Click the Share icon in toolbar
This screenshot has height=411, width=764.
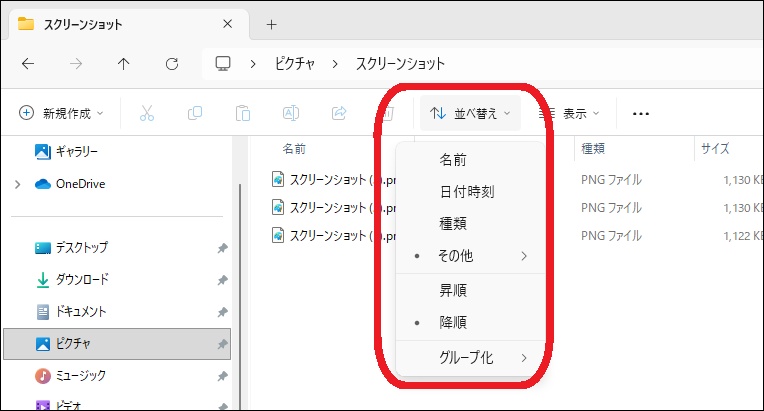[x=339, y=113]
